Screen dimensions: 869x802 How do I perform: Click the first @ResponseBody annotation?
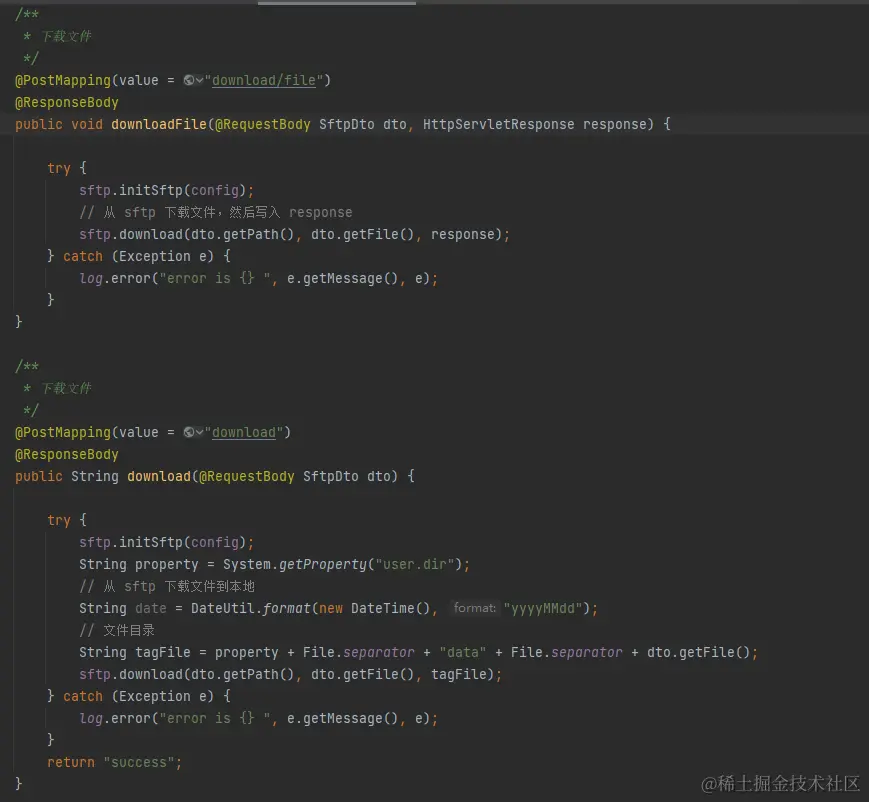67,103
